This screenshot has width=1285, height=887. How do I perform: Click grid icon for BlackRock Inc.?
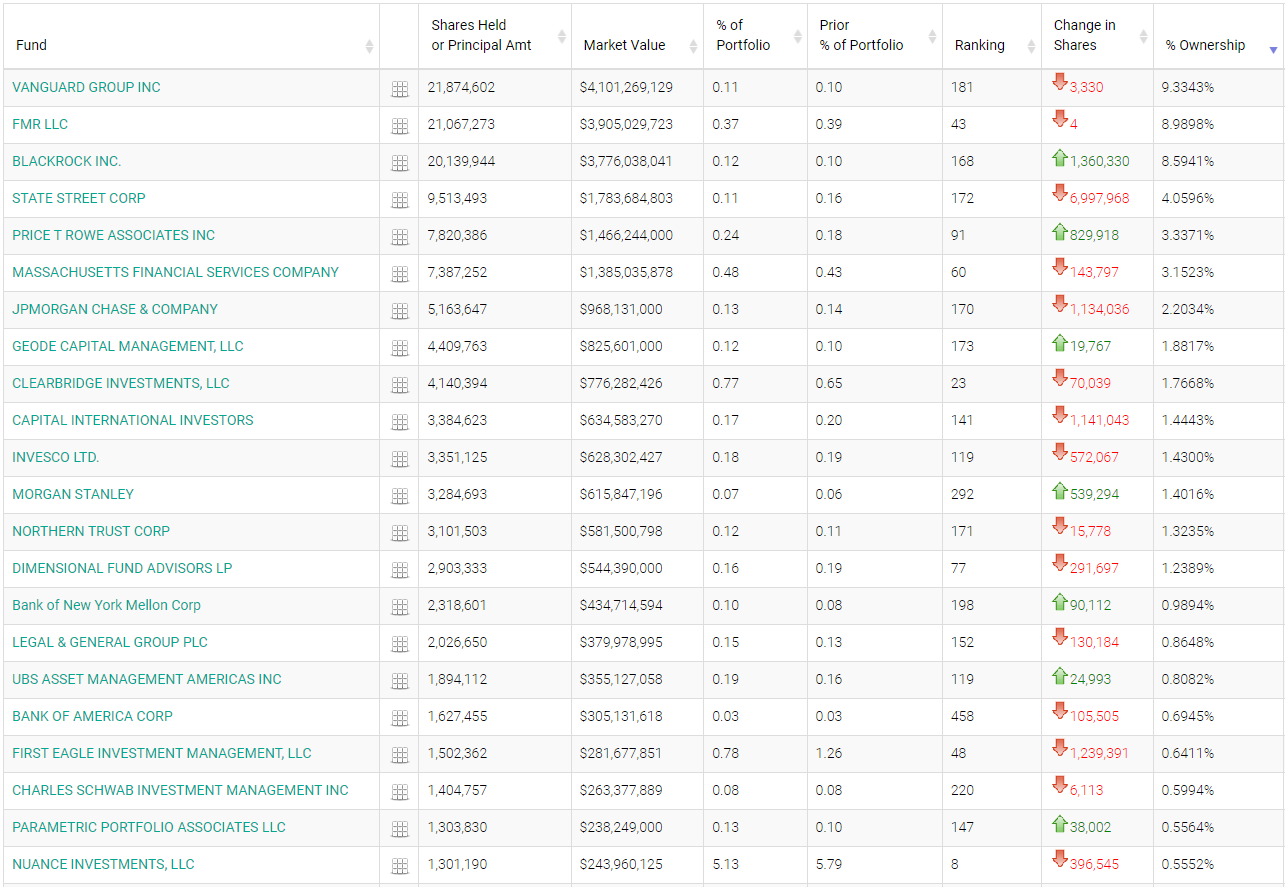400,163
